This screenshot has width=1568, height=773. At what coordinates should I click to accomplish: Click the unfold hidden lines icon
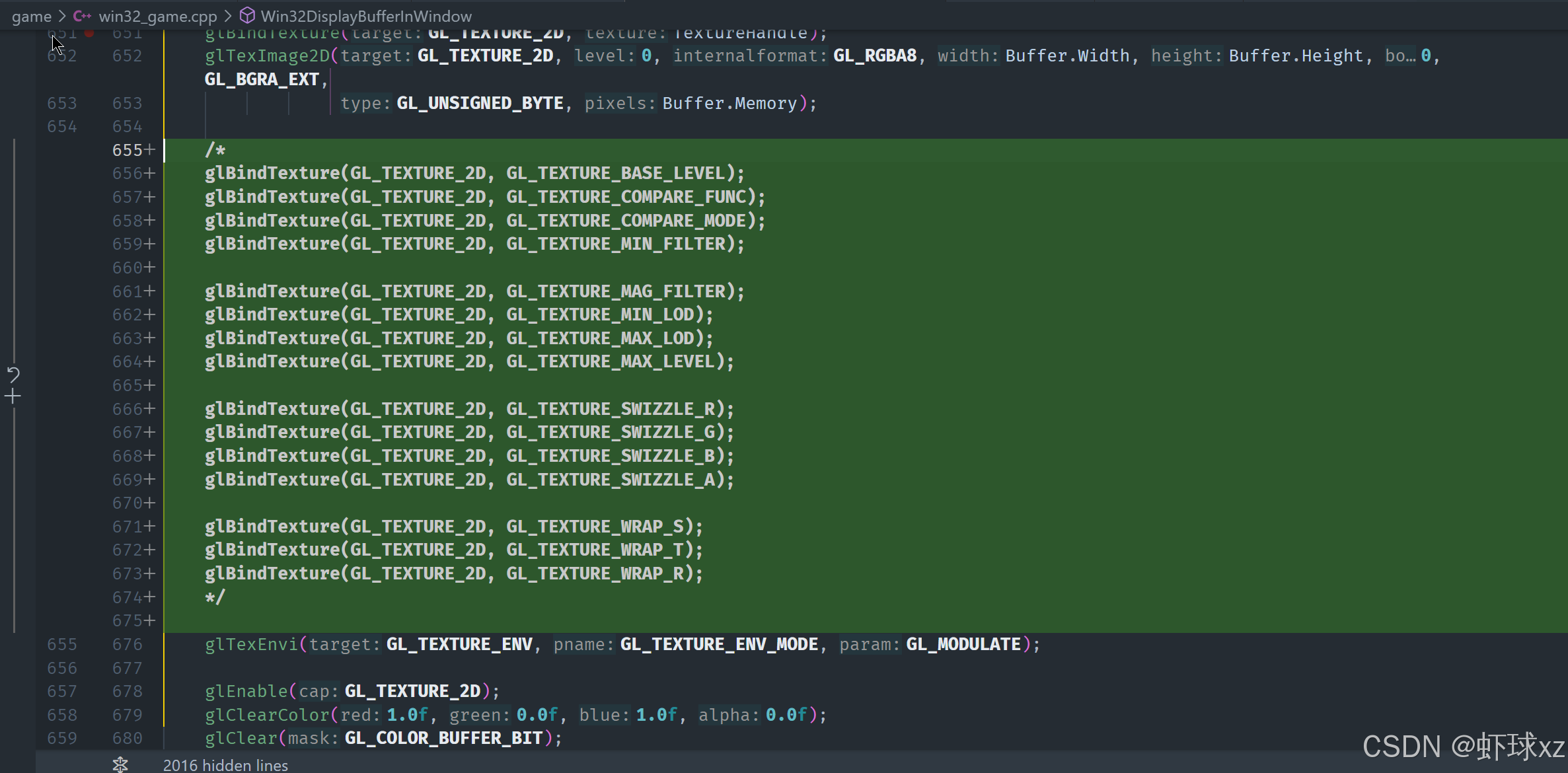tap(120, 764)
